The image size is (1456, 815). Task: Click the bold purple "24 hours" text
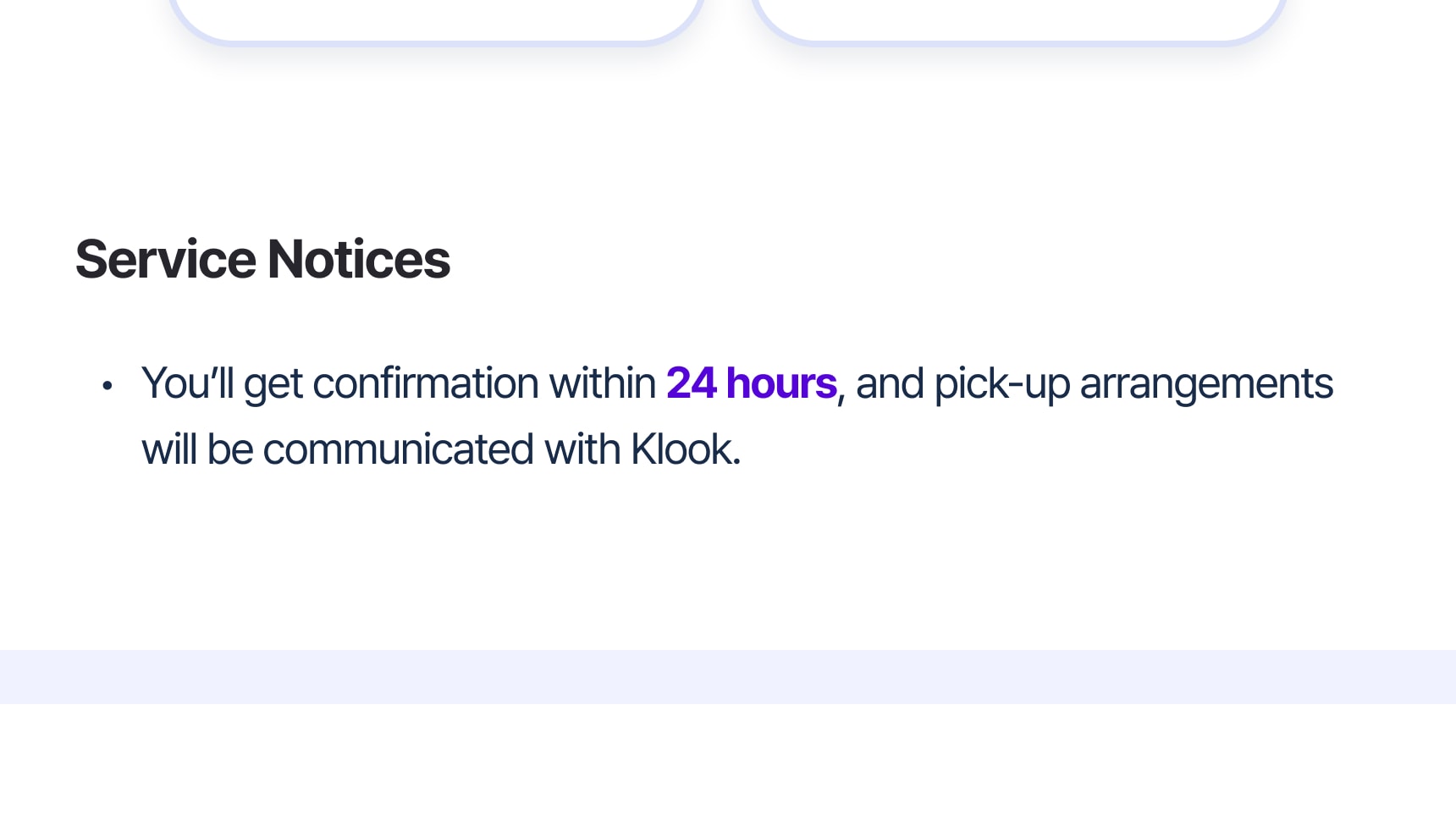[x=751, y=383]
